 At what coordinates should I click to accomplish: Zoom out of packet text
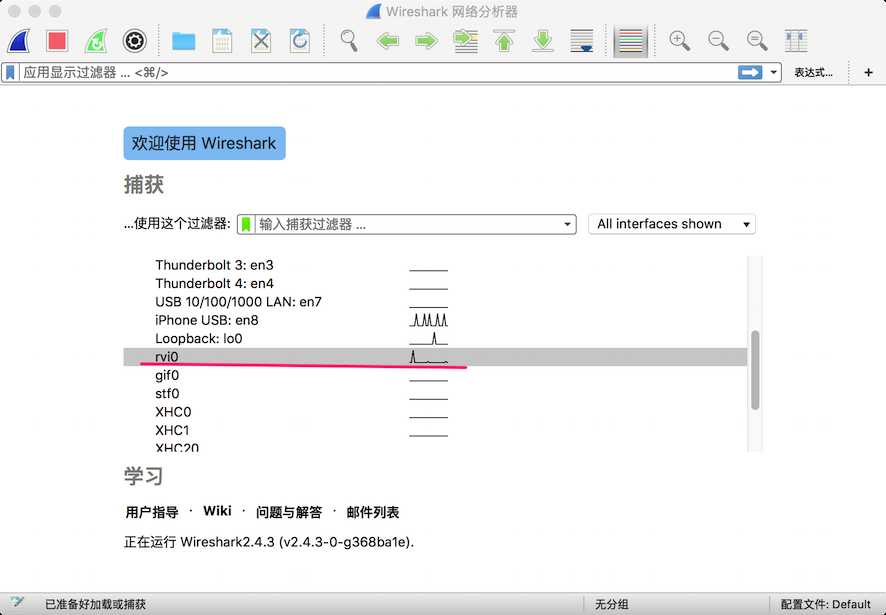tap(718, 41)
